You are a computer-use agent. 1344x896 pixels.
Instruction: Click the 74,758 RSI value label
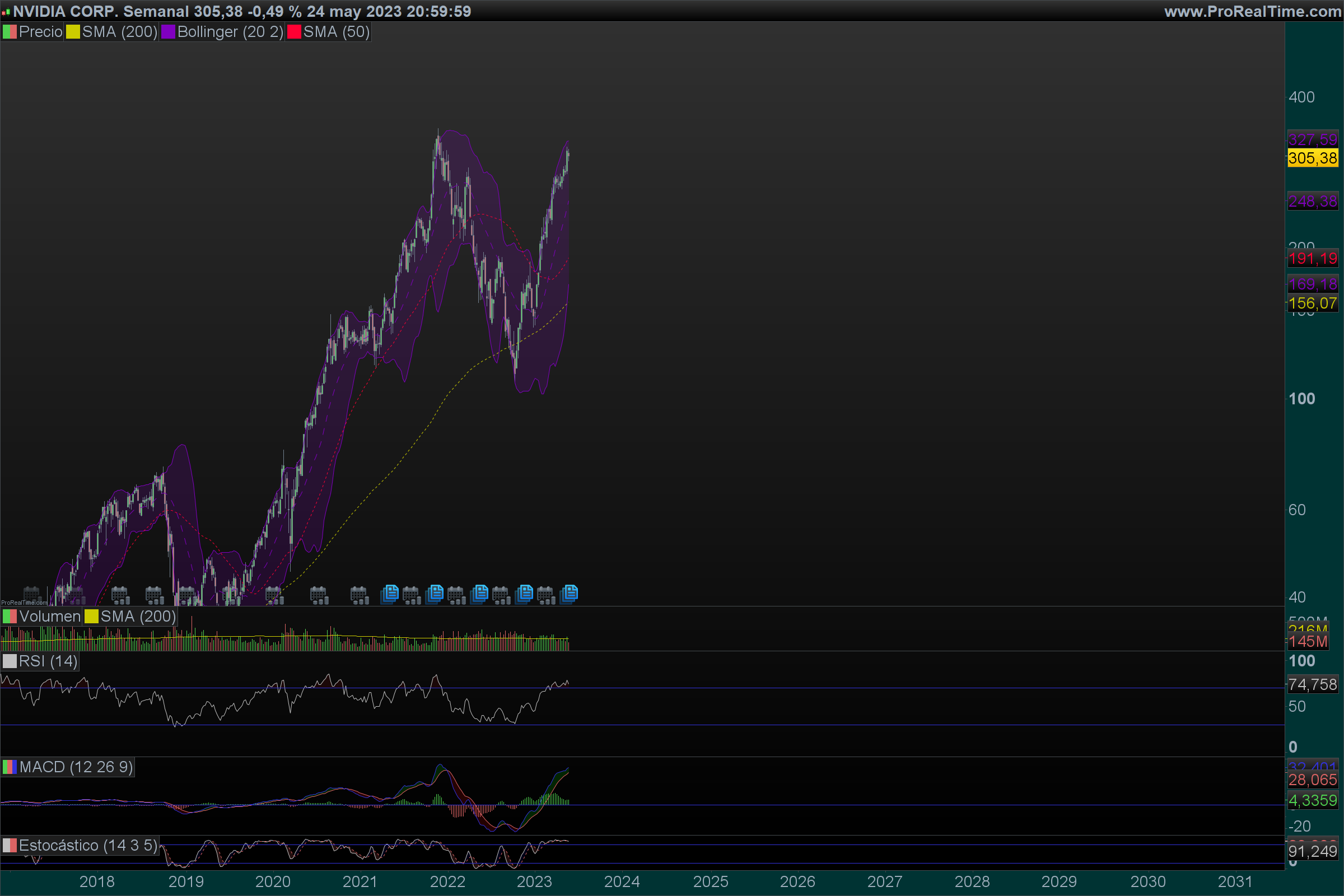1313,684
